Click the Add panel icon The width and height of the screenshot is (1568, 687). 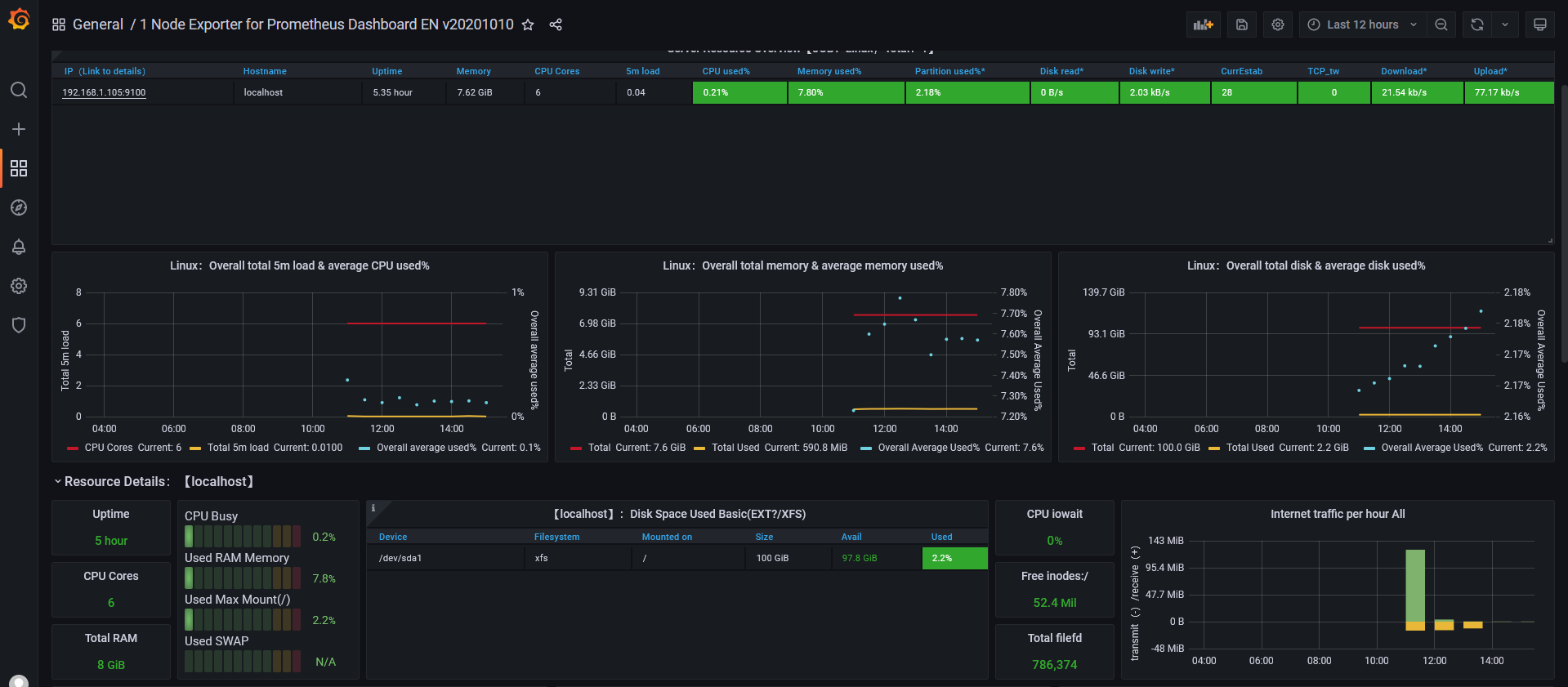[x=1204, y=25]
